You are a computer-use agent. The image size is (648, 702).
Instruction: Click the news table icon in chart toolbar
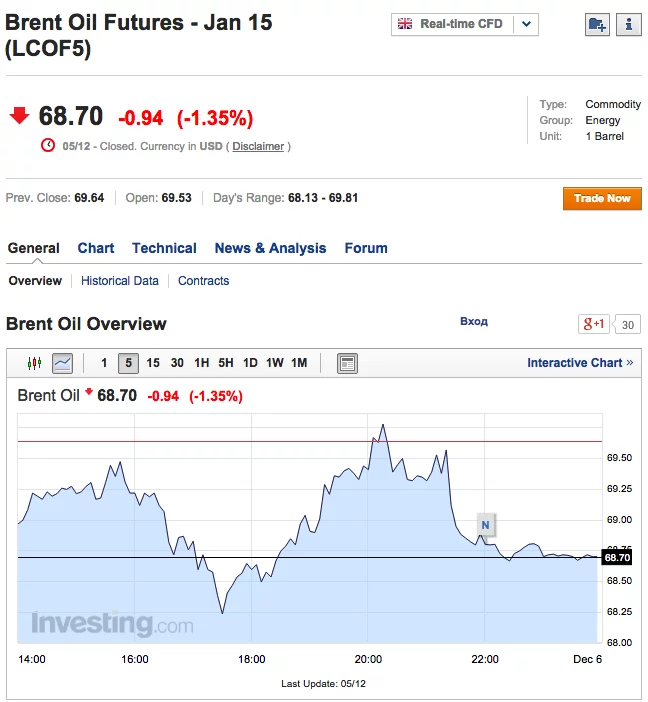click(x=347, y=363)
